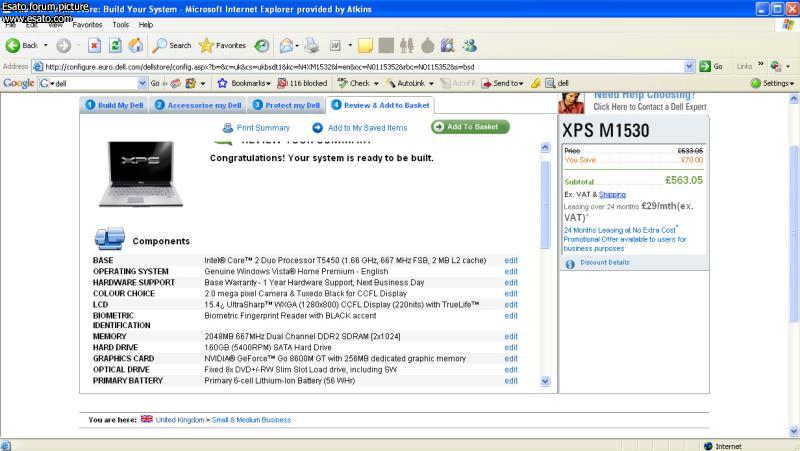Viewport: 800px width, 451px height.
Task: Click the Shipping link
Action: (612, 194)
